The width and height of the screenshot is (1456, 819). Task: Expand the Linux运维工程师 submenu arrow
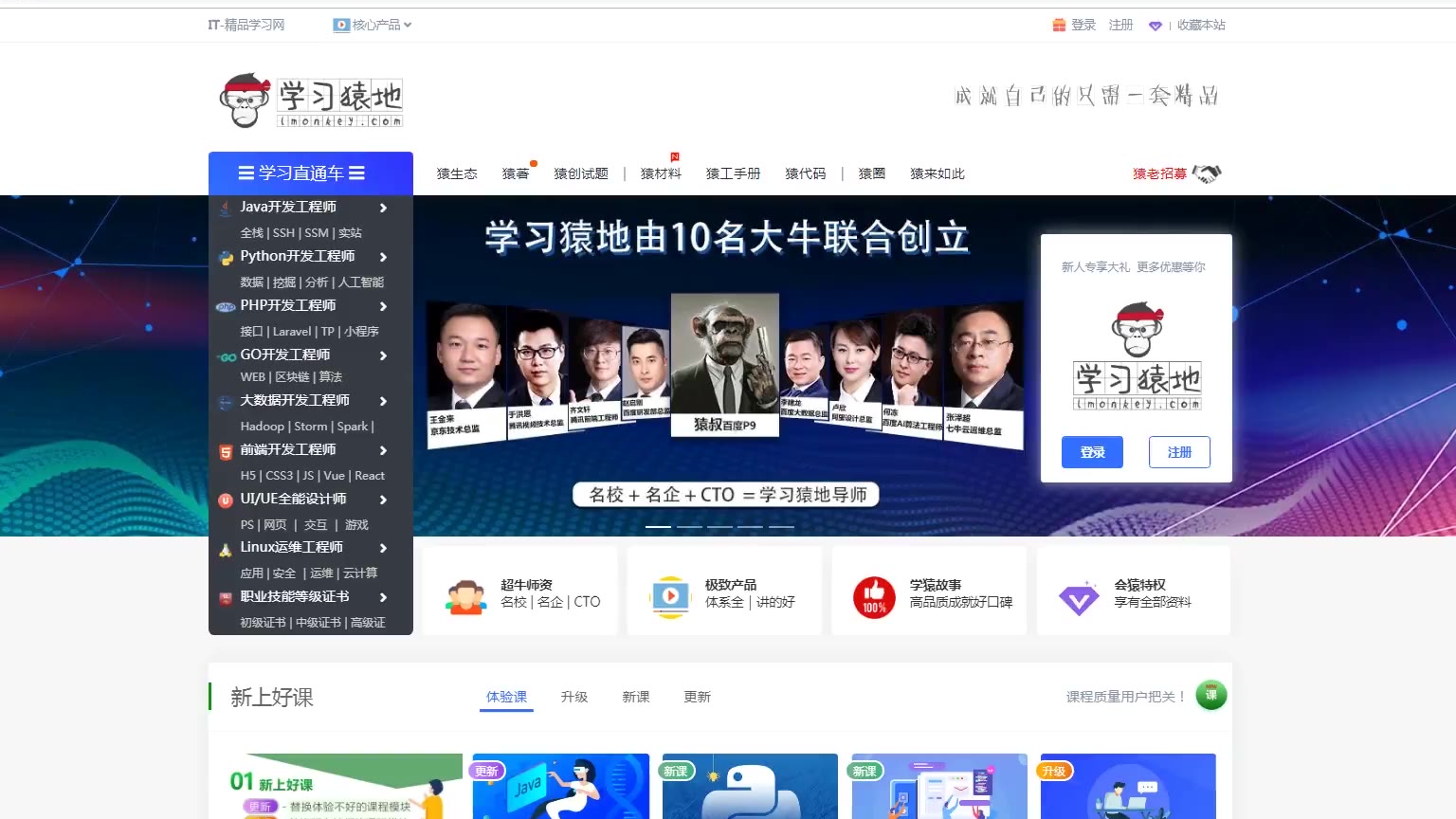click(383, 548)
